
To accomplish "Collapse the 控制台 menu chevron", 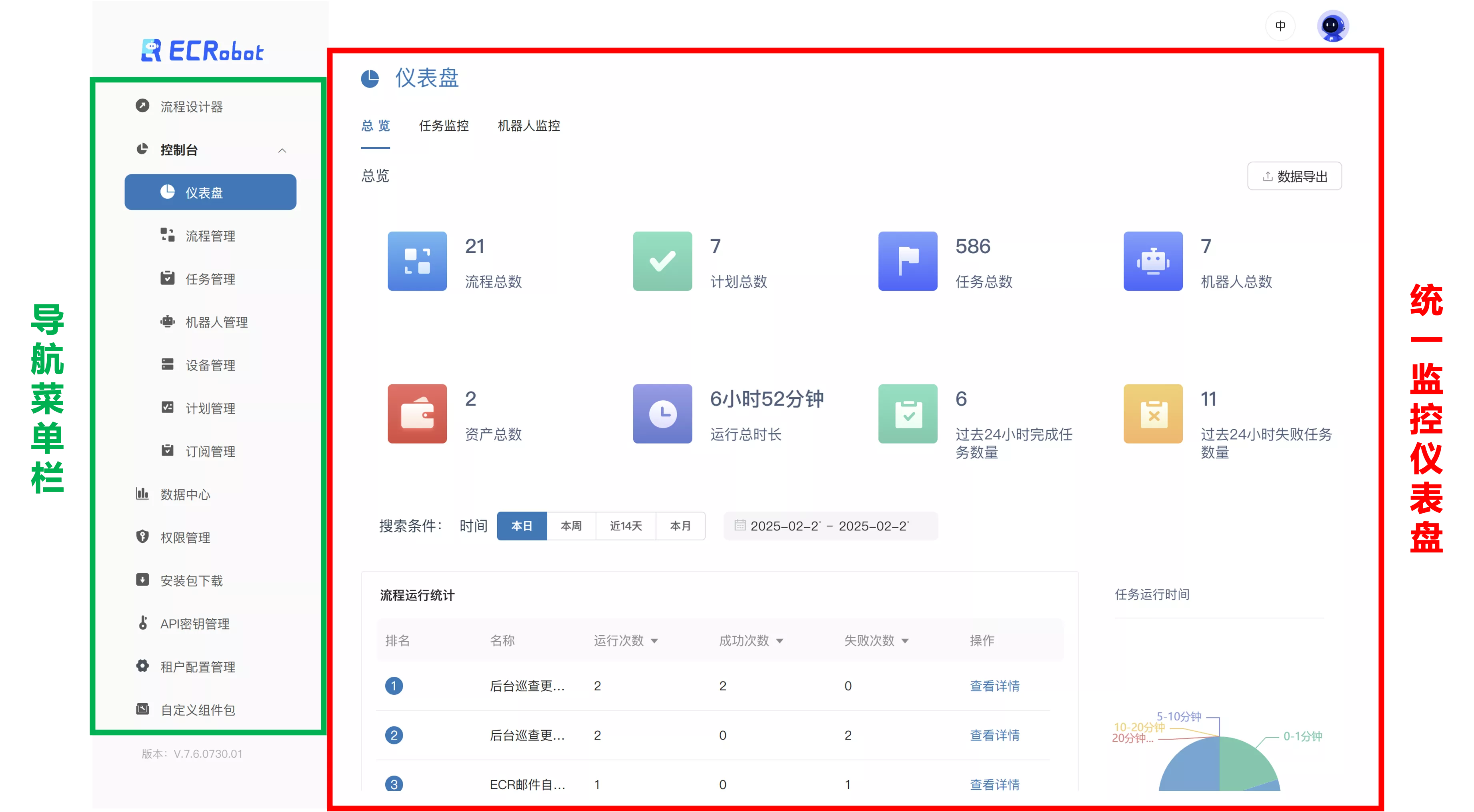I will [282, 150].
